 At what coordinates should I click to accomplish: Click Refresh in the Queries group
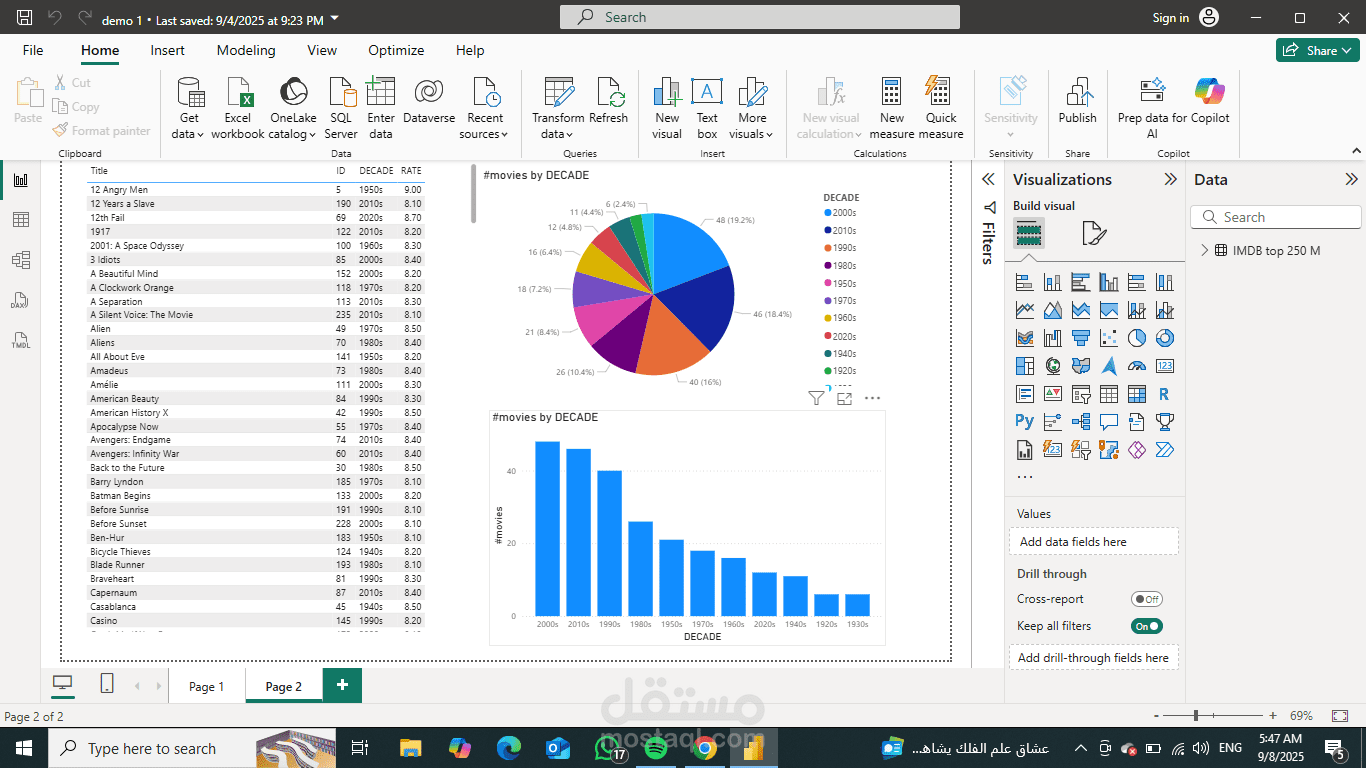click(x=608, y=101)
